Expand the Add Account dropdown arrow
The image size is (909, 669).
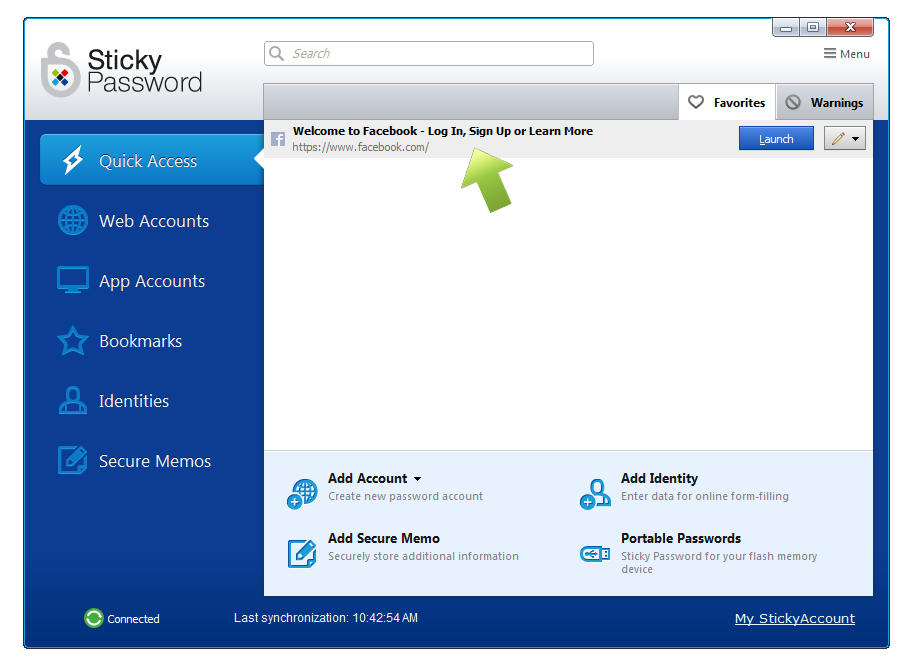(417, 479)
